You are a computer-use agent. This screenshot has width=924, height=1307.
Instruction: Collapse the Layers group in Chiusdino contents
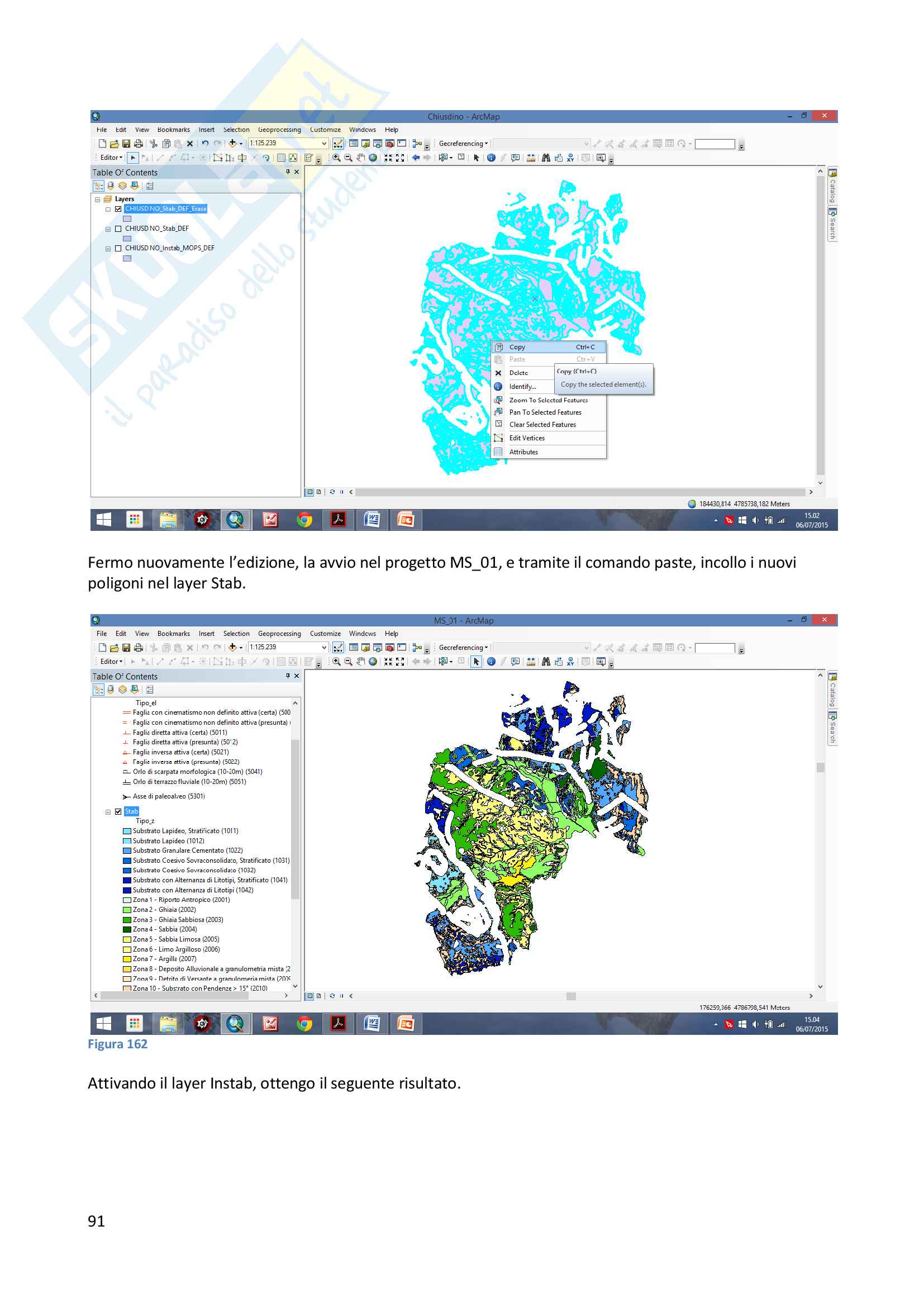97,199
